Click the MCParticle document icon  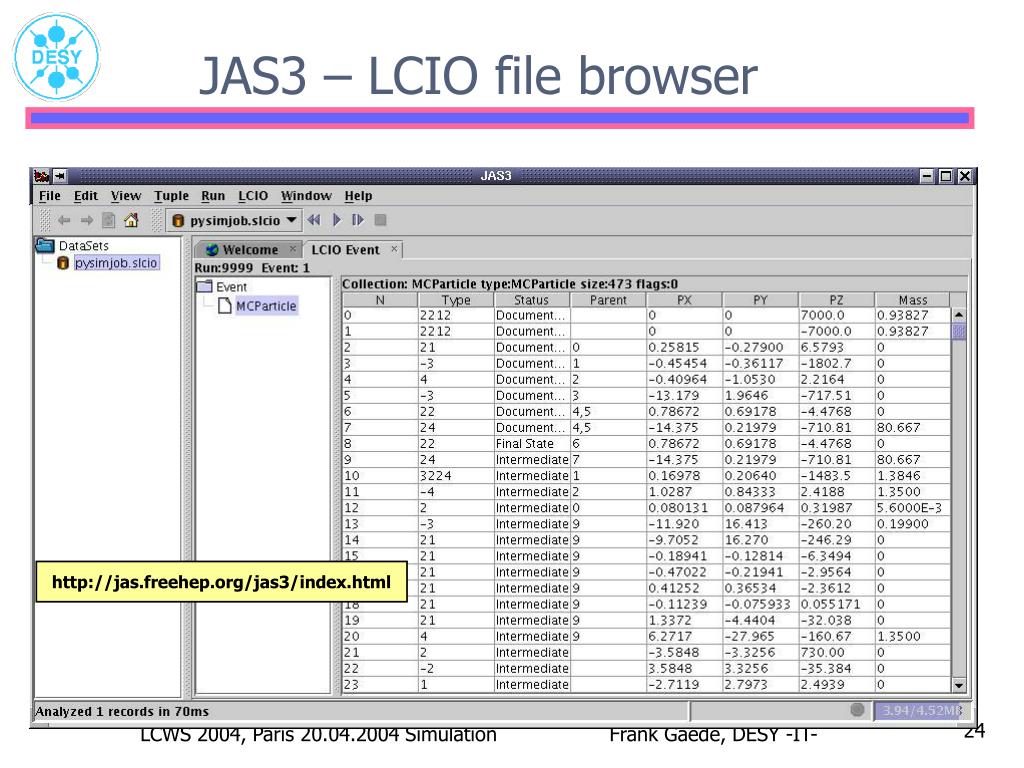[x=225, y=306]
